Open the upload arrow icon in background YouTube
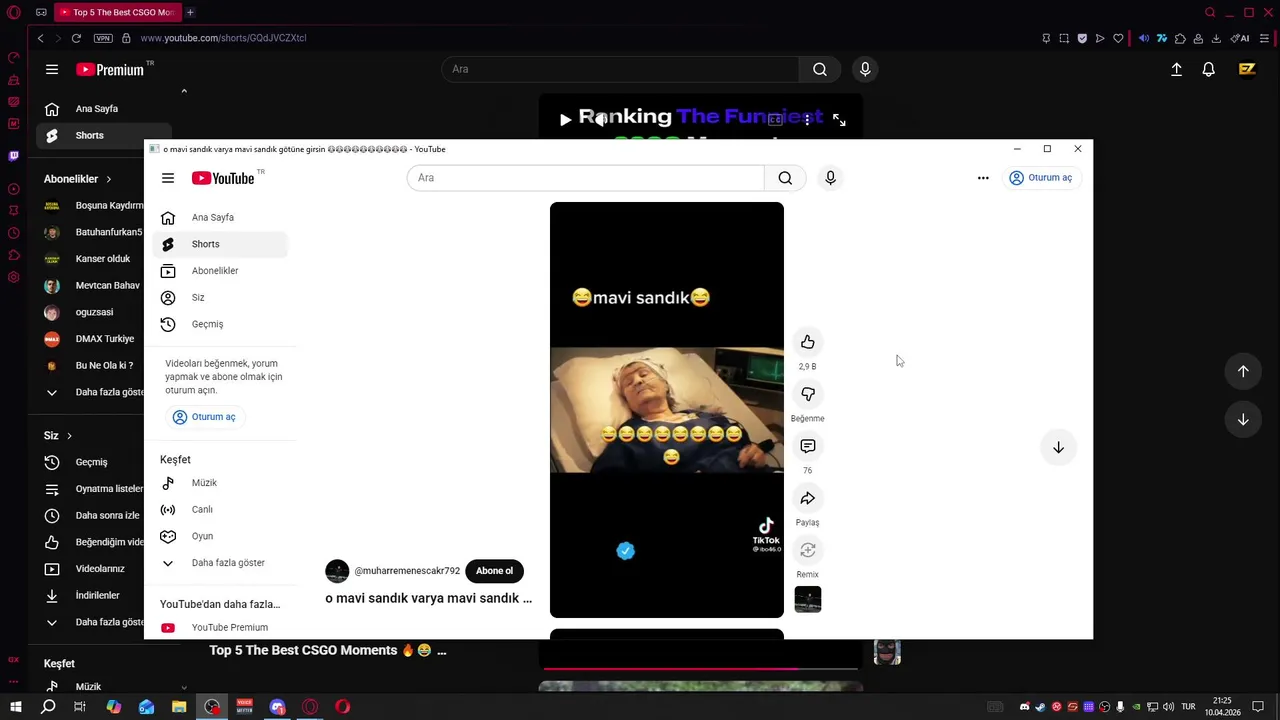The image size is (1280, 720). (1176, 69)
